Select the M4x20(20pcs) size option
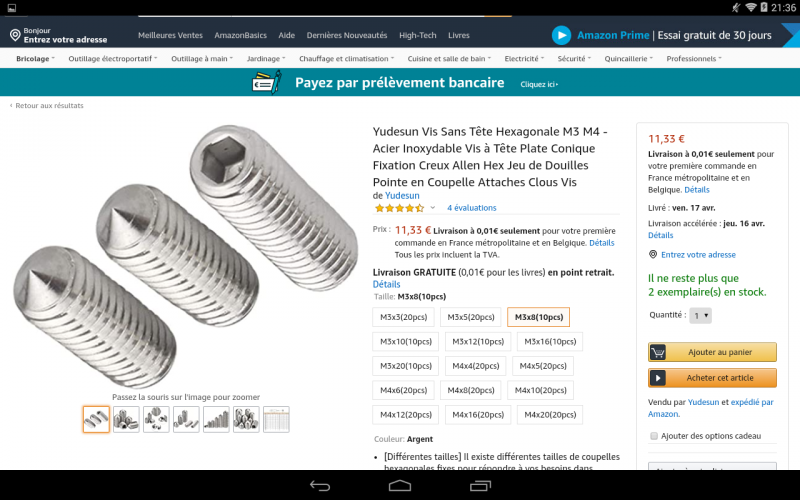 (550, 415)
